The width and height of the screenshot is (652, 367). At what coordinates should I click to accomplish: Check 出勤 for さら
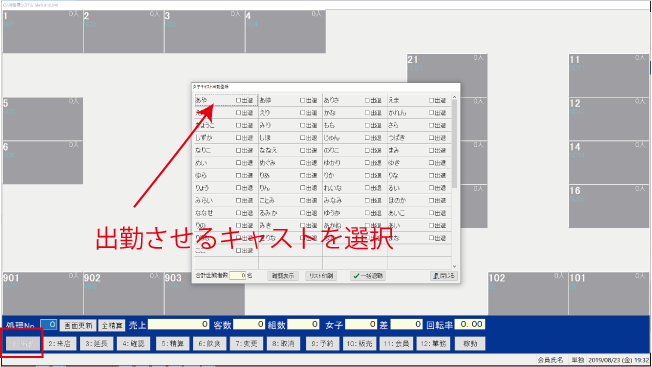click(432, 126)
